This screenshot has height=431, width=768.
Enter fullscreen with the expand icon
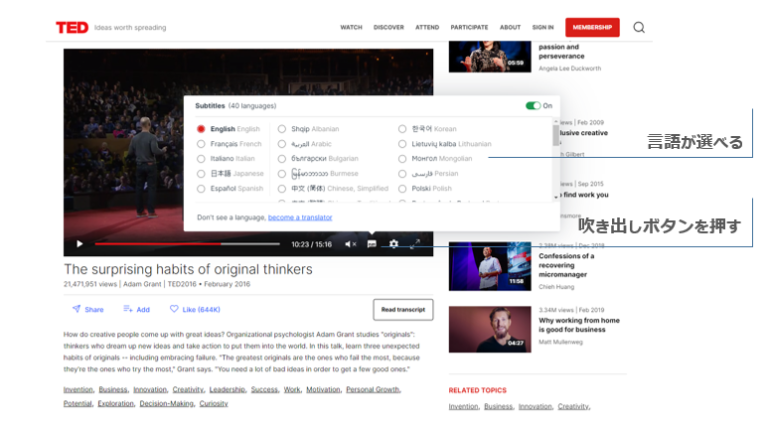click(415, 244)
